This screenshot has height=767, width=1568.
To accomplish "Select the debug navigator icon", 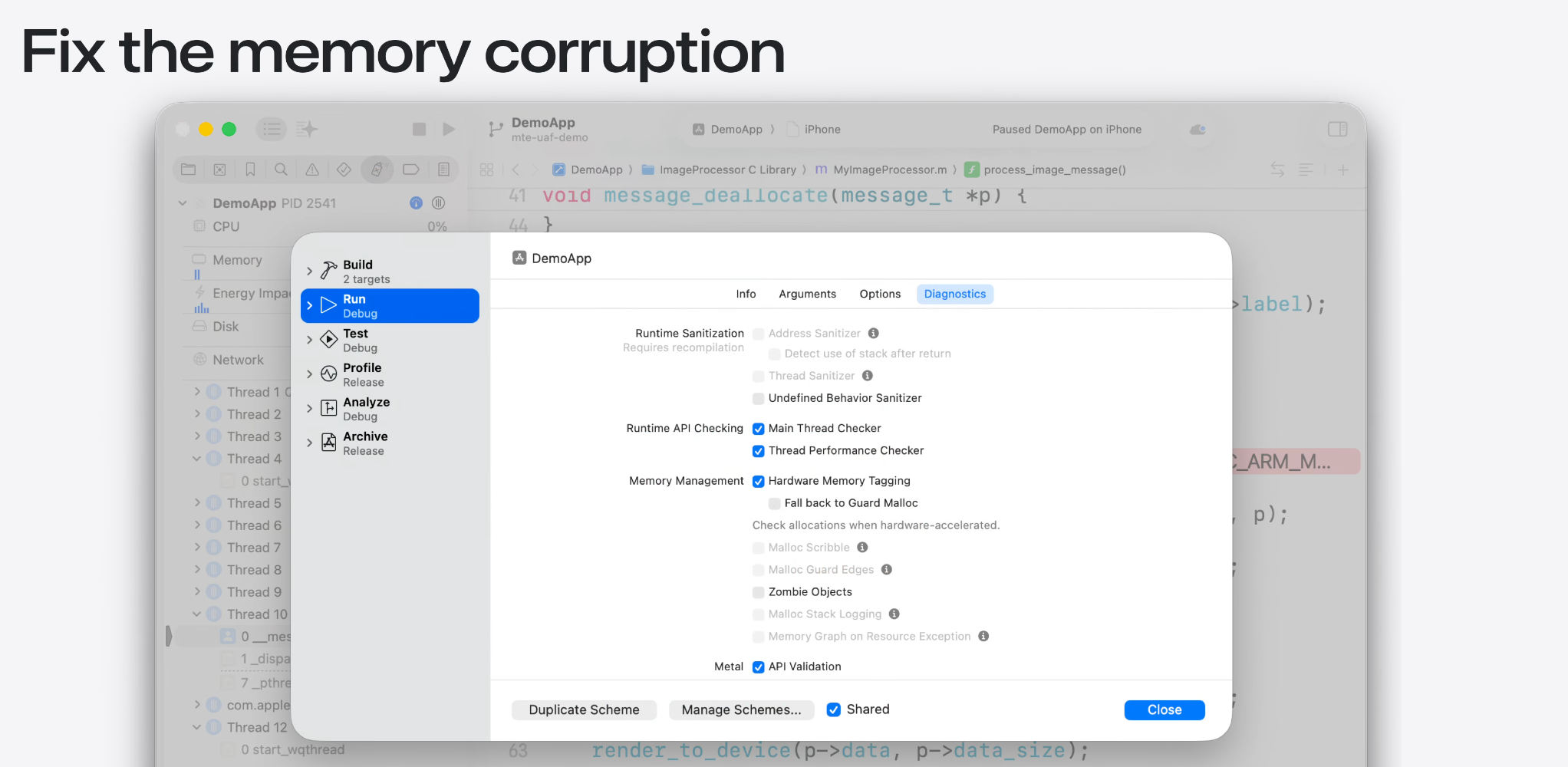I will [377, 170].
